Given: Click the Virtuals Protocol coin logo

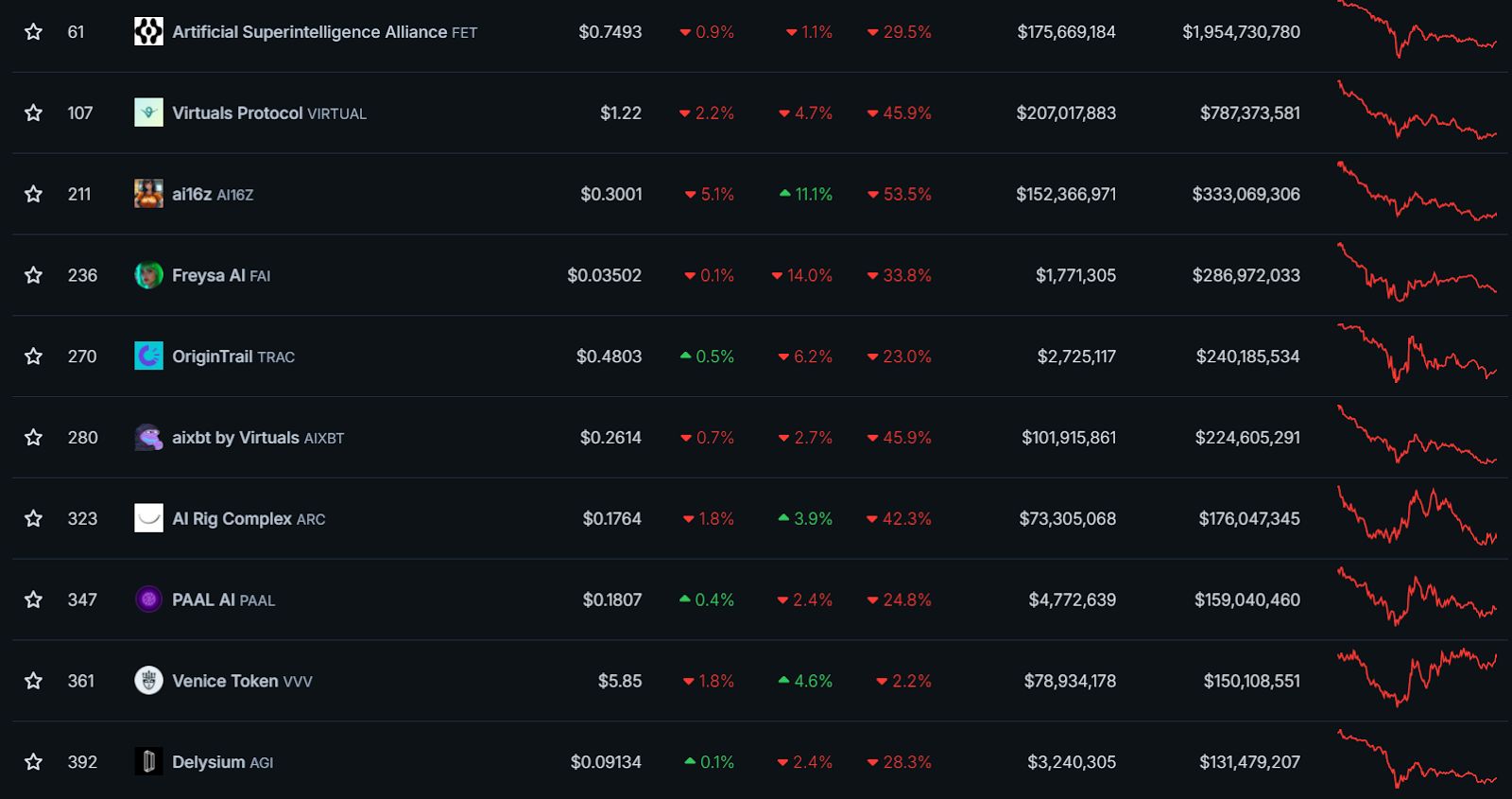Looking at the screenshot, I should (148, 113).
